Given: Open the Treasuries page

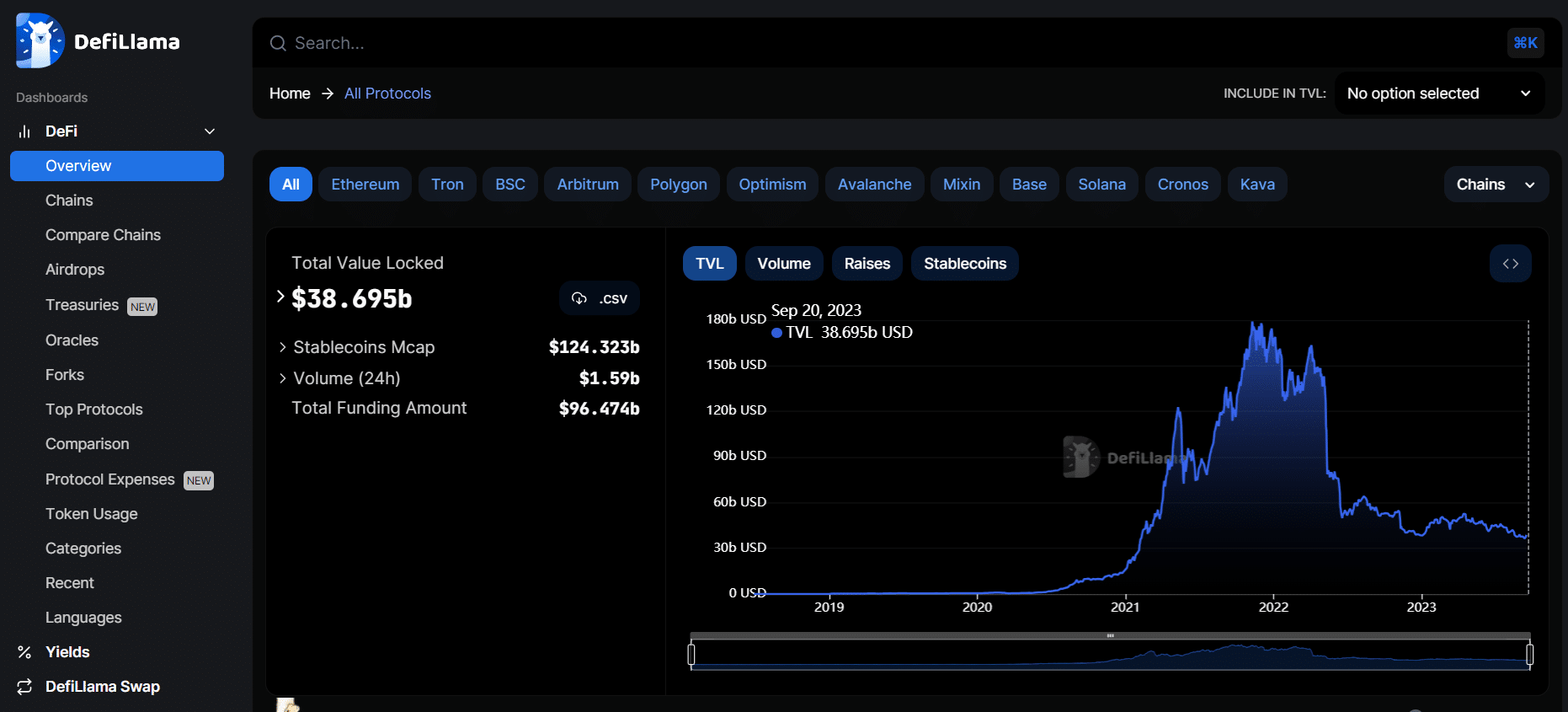Looking at the screenshot, I should [82, 305].
